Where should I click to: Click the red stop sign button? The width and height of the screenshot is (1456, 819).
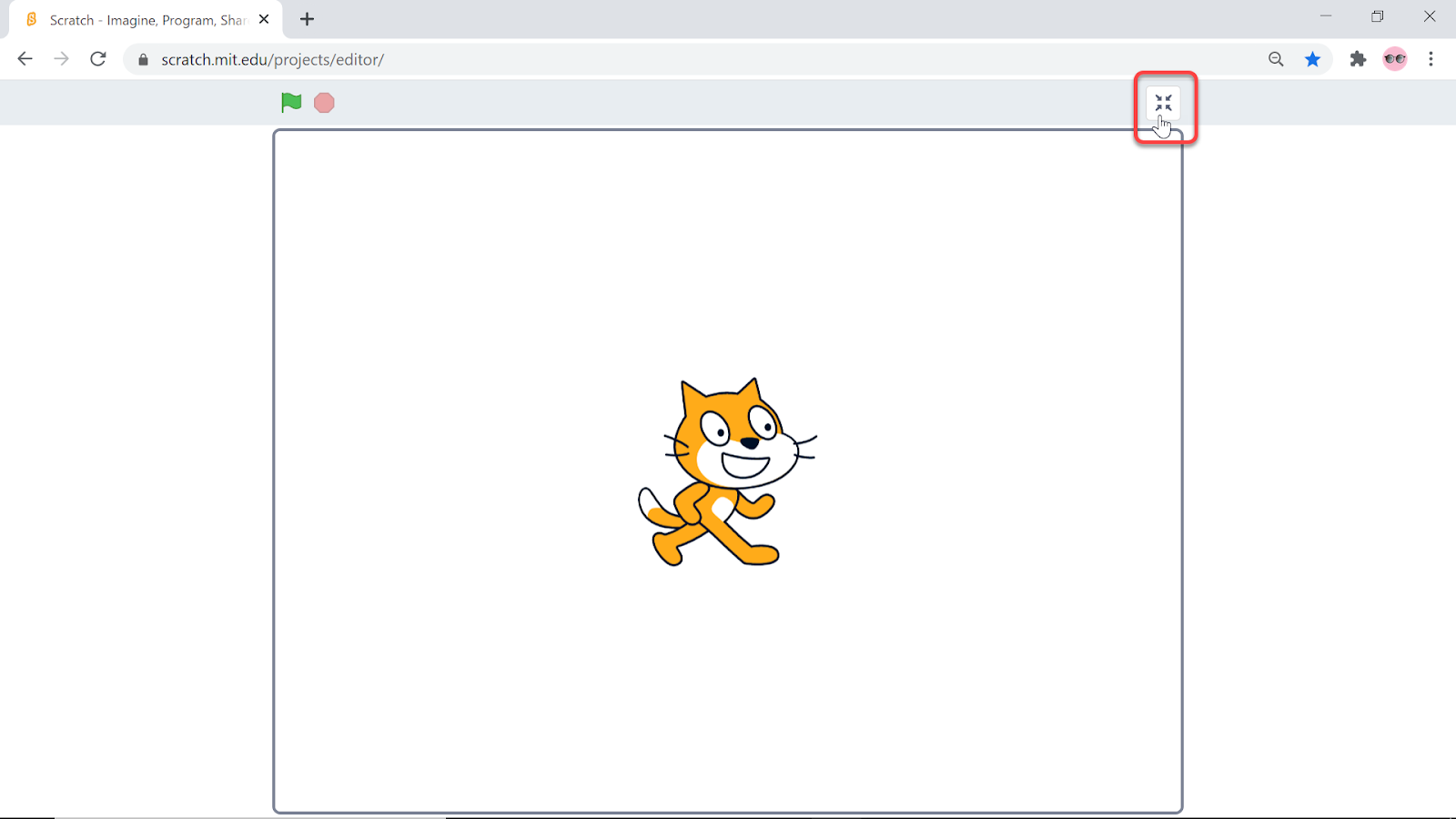pos(324,103)
